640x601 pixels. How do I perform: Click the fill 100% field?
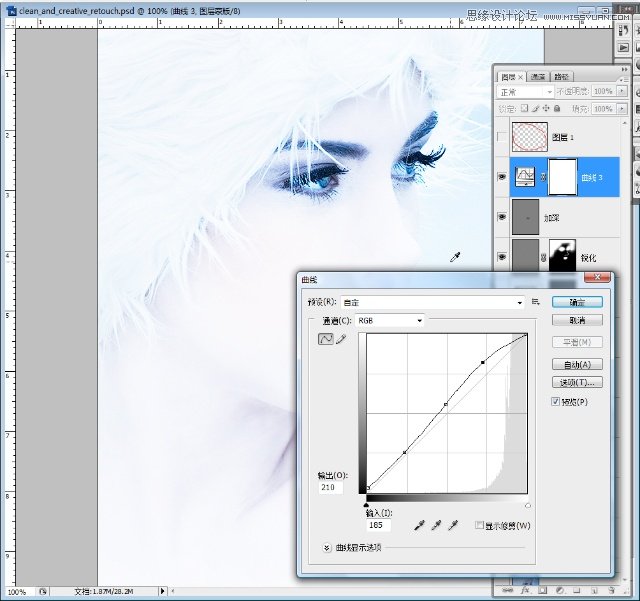click(604, 109)
